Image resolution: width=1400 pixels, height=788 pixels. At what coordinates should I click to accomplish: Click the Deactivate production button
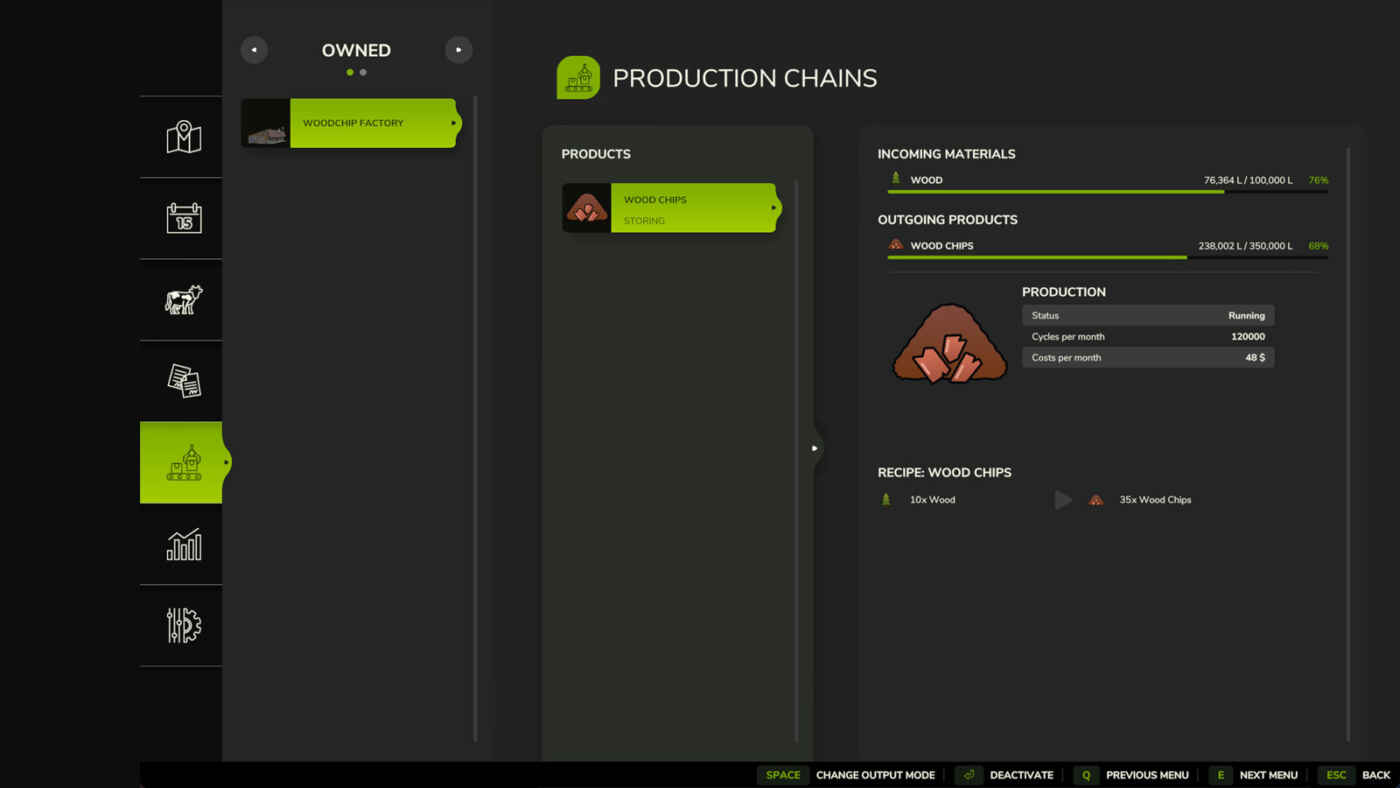click(x=1005, y=775)
